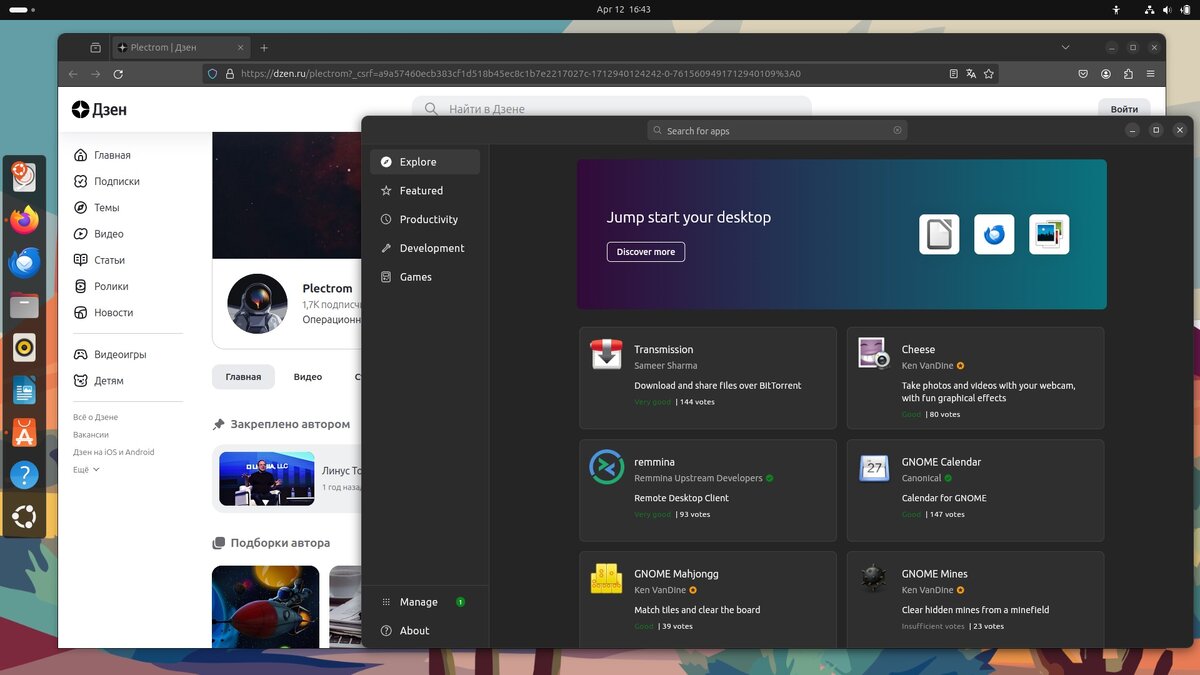Click the Plectrom astronaut avatar
Screen dimensions: 1200x675
(x=257, y=303)
